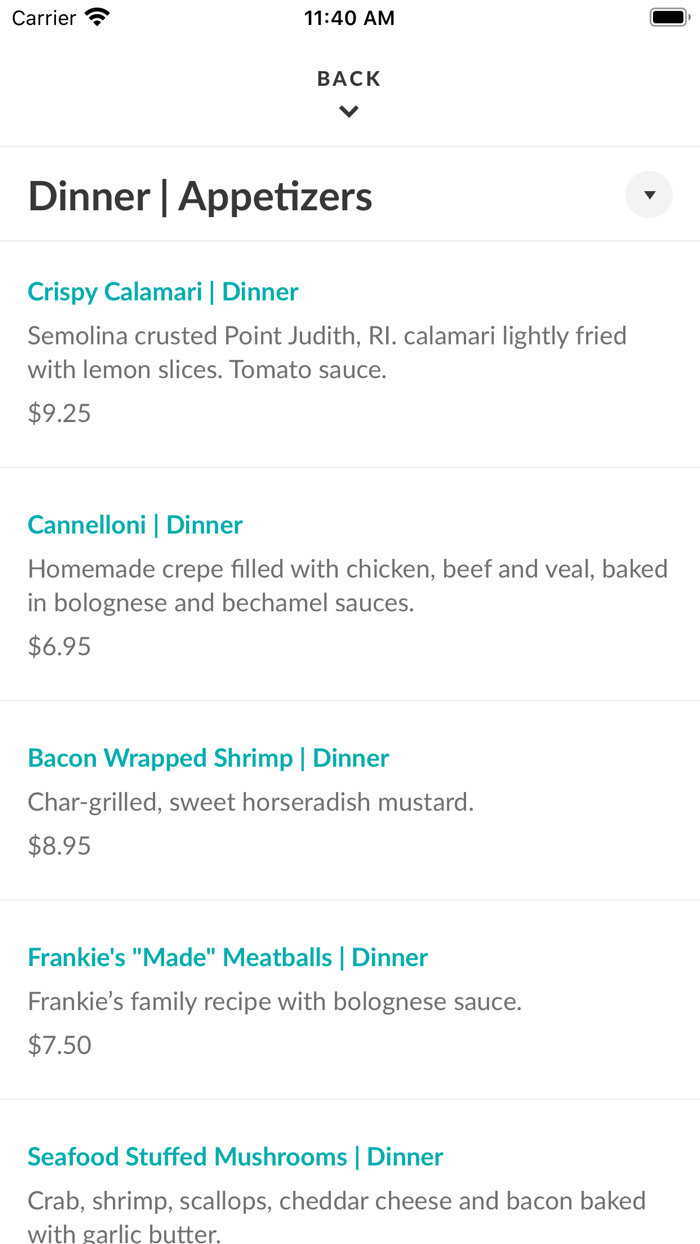Select the Dinner | Appetizers heading
Viewport: 700px width, 1244px height.
(x=200, y=196)
